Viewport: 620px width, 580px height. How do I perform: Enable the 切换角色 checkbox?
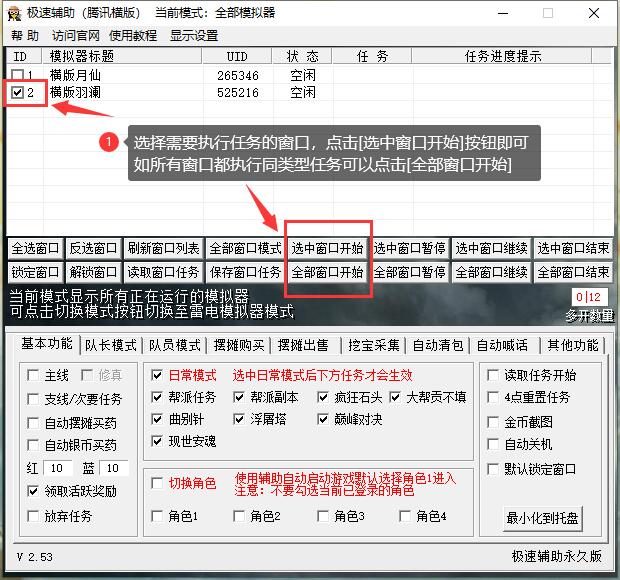coord(157,483)
